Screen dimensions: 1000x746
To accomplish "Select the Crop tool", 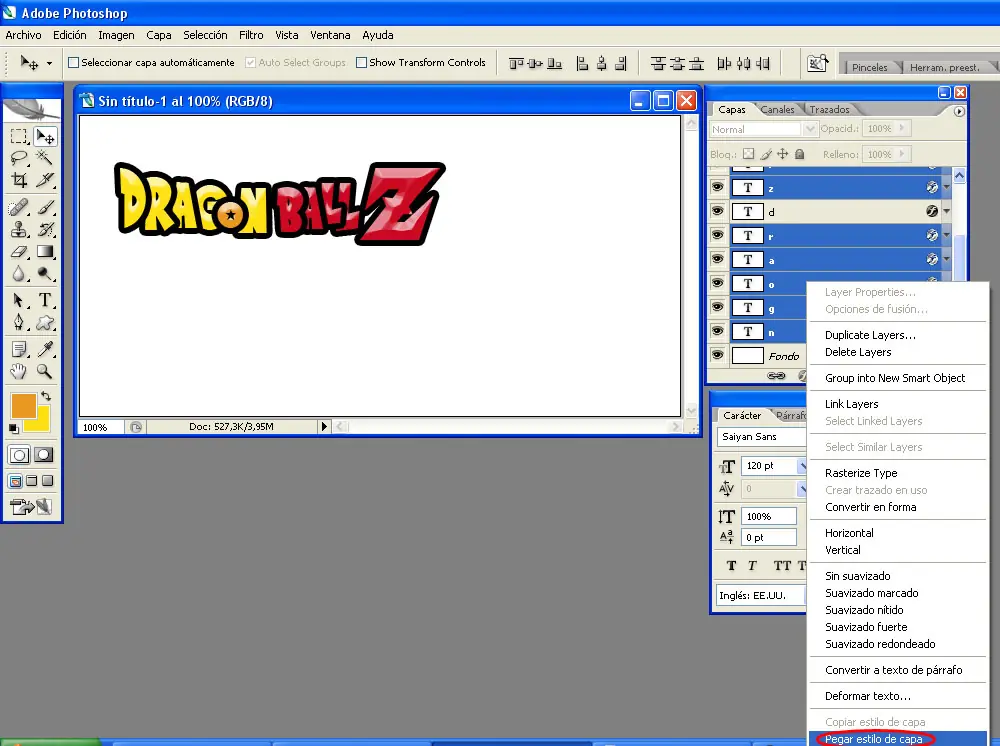I will pos(19,180).
